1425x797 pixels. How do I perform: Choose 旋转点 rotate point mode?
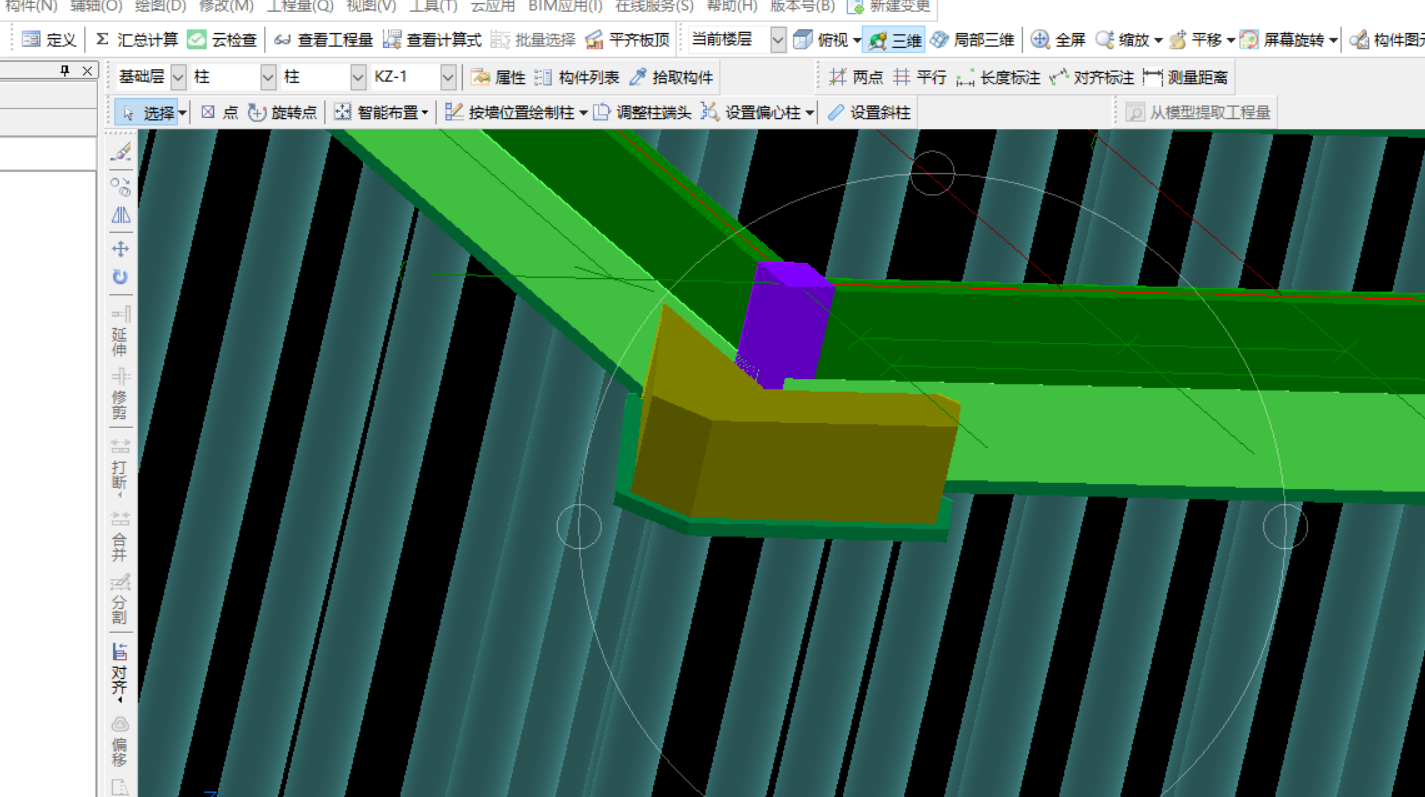(x=282, y=113)
